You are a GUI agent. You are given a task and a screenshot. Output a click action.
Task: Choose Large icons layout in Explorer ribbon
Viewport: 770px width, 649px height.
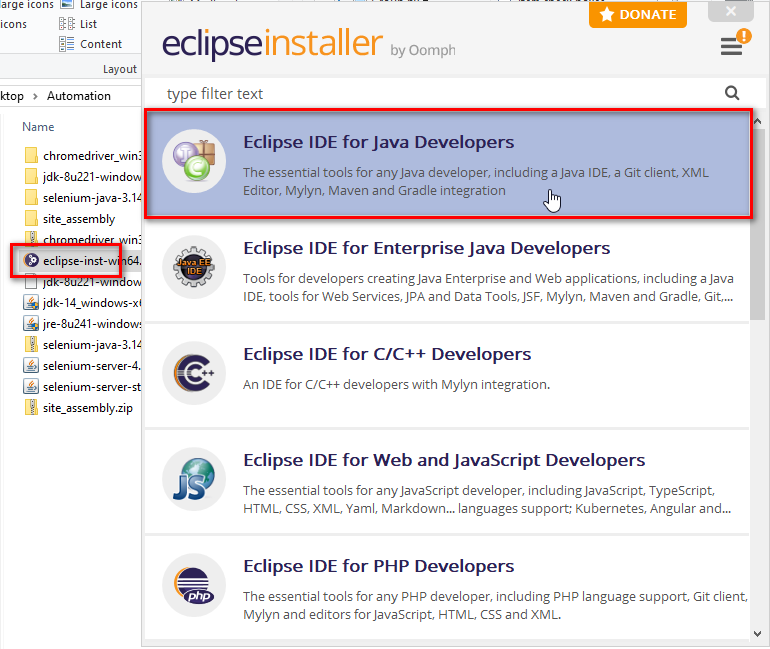100,5
